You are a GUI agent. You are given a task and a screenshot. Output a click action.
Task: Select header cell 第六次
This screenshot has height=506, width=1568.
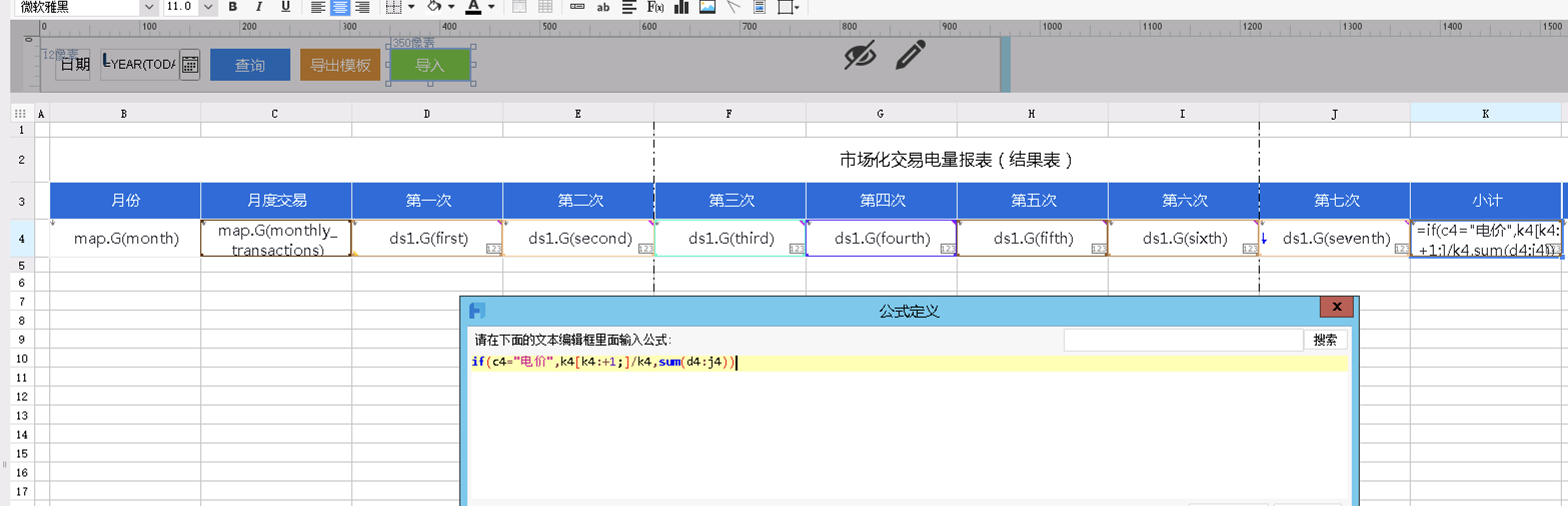point(1184,200)
